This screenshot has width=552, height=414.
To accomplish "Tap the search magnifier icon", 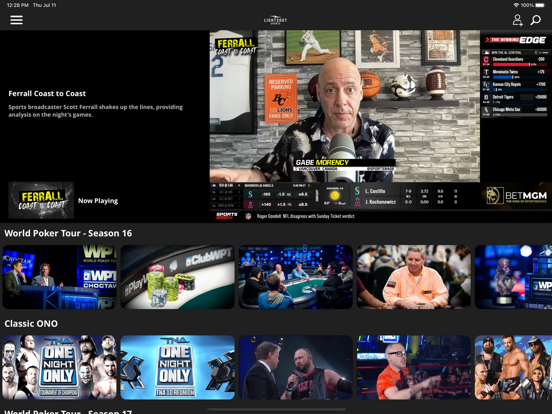I will point(535,20).
